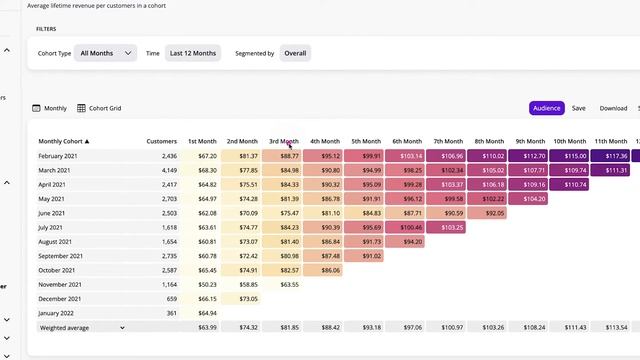Expand the first lower sidebar down chevron
Image resolution: width=640 pixels, height=360 pixels.
point(7,320)
